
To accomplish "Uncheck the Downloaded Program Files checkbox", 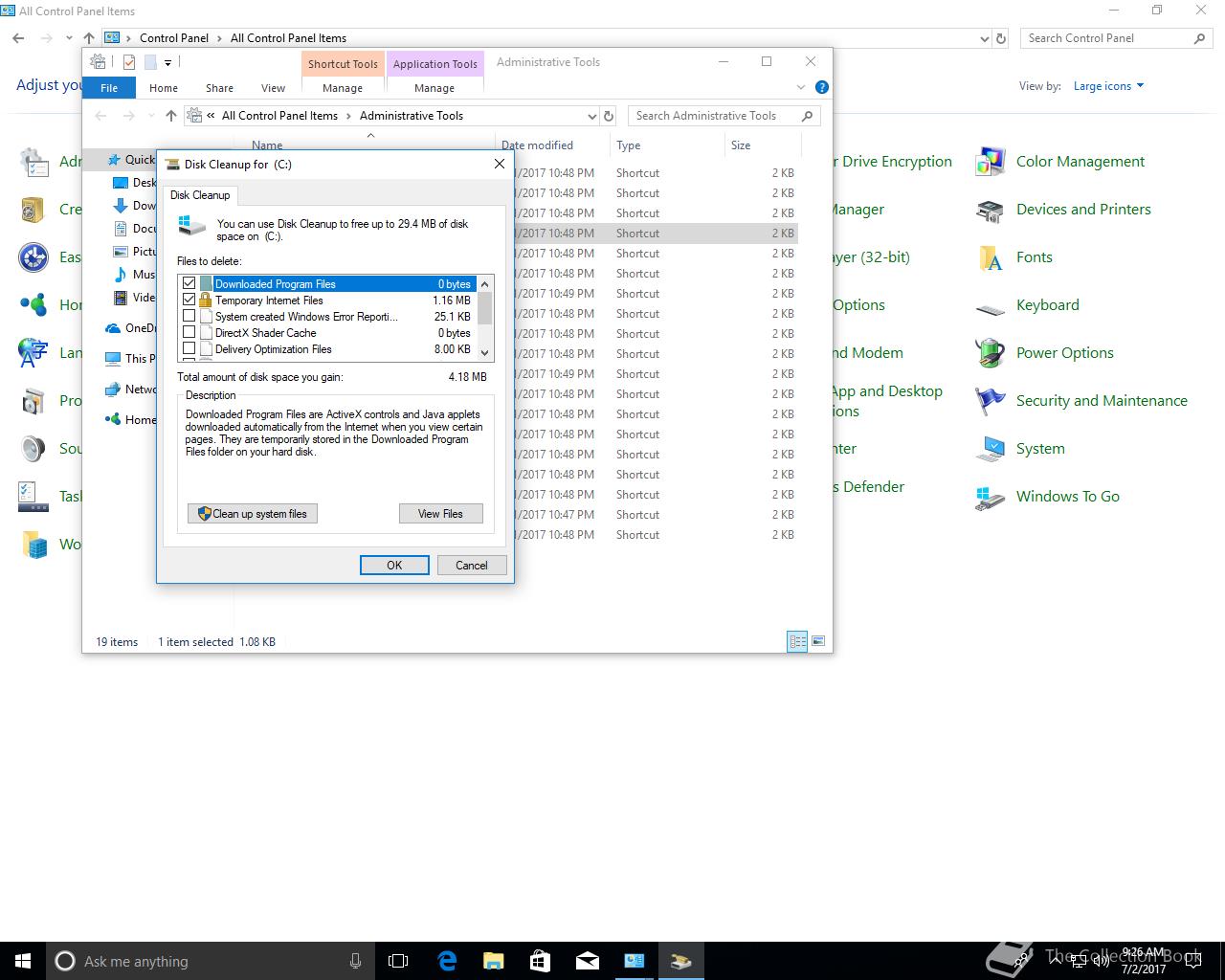I will (189, 283).
